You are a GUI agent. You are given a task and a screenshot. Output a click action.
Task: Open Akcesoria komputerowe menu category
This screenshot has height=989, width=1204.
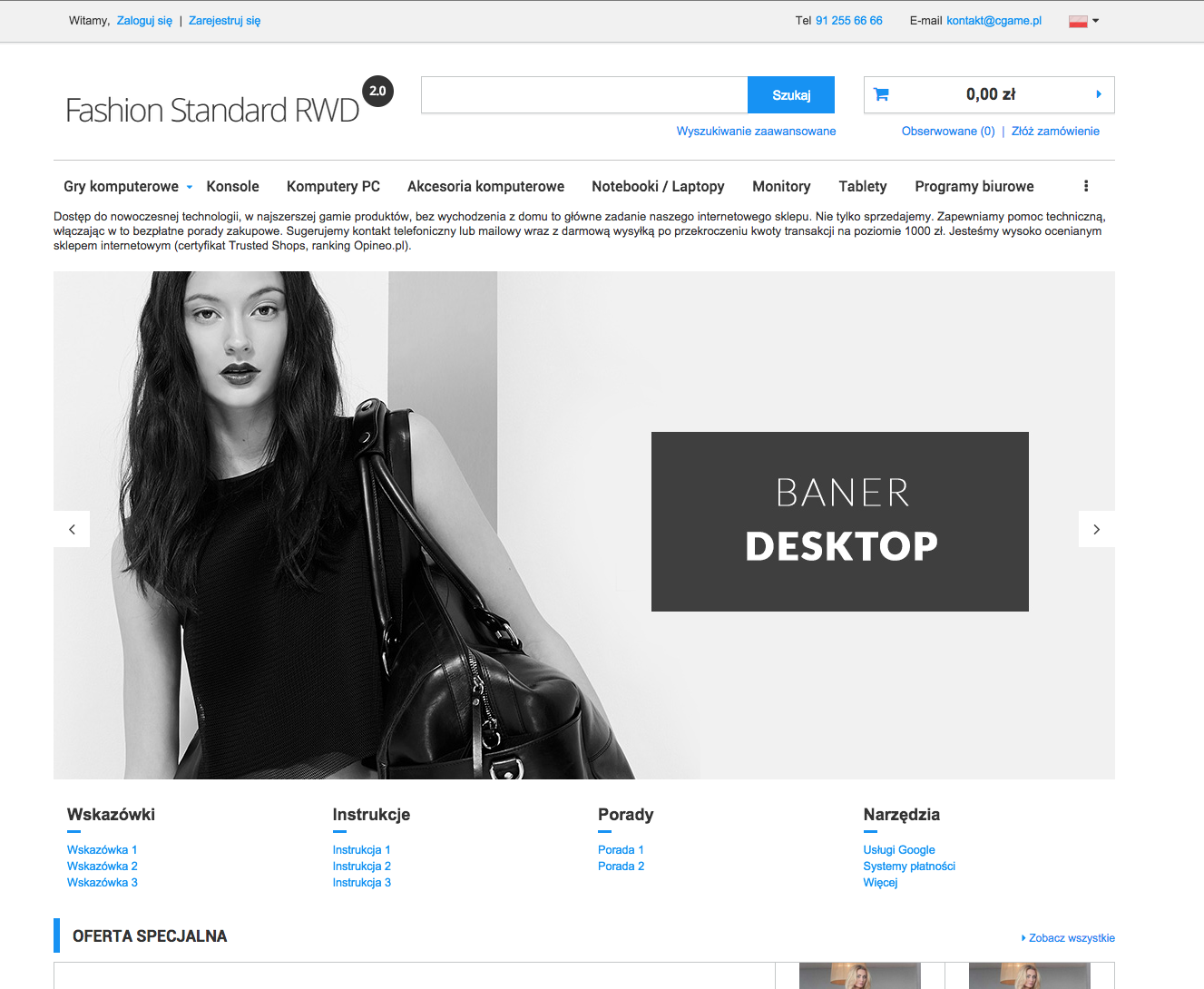[485, 186]
